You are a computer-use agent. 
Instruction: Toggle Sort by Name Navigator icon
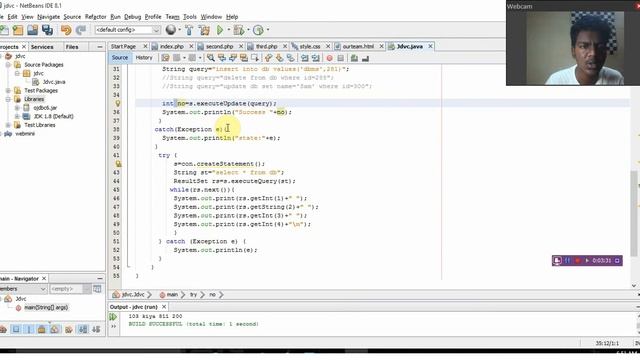(83, 329)
